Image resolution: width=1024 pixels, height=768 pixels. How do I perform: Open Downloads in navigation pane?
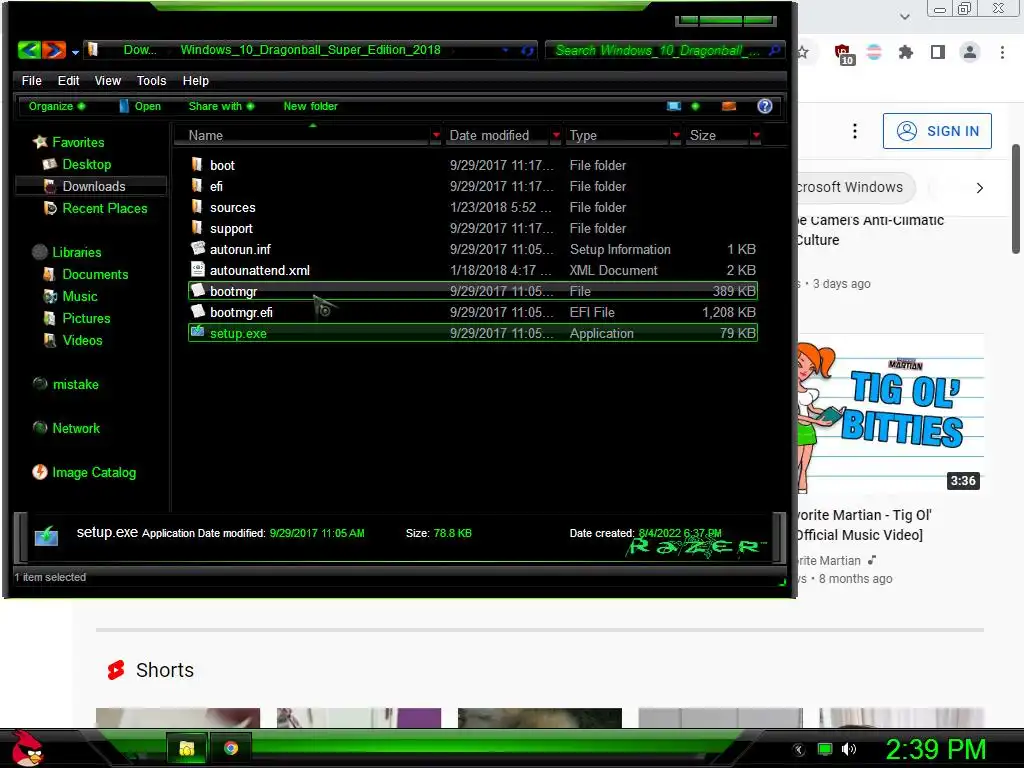pyautogui.click(x=93, y=186)
